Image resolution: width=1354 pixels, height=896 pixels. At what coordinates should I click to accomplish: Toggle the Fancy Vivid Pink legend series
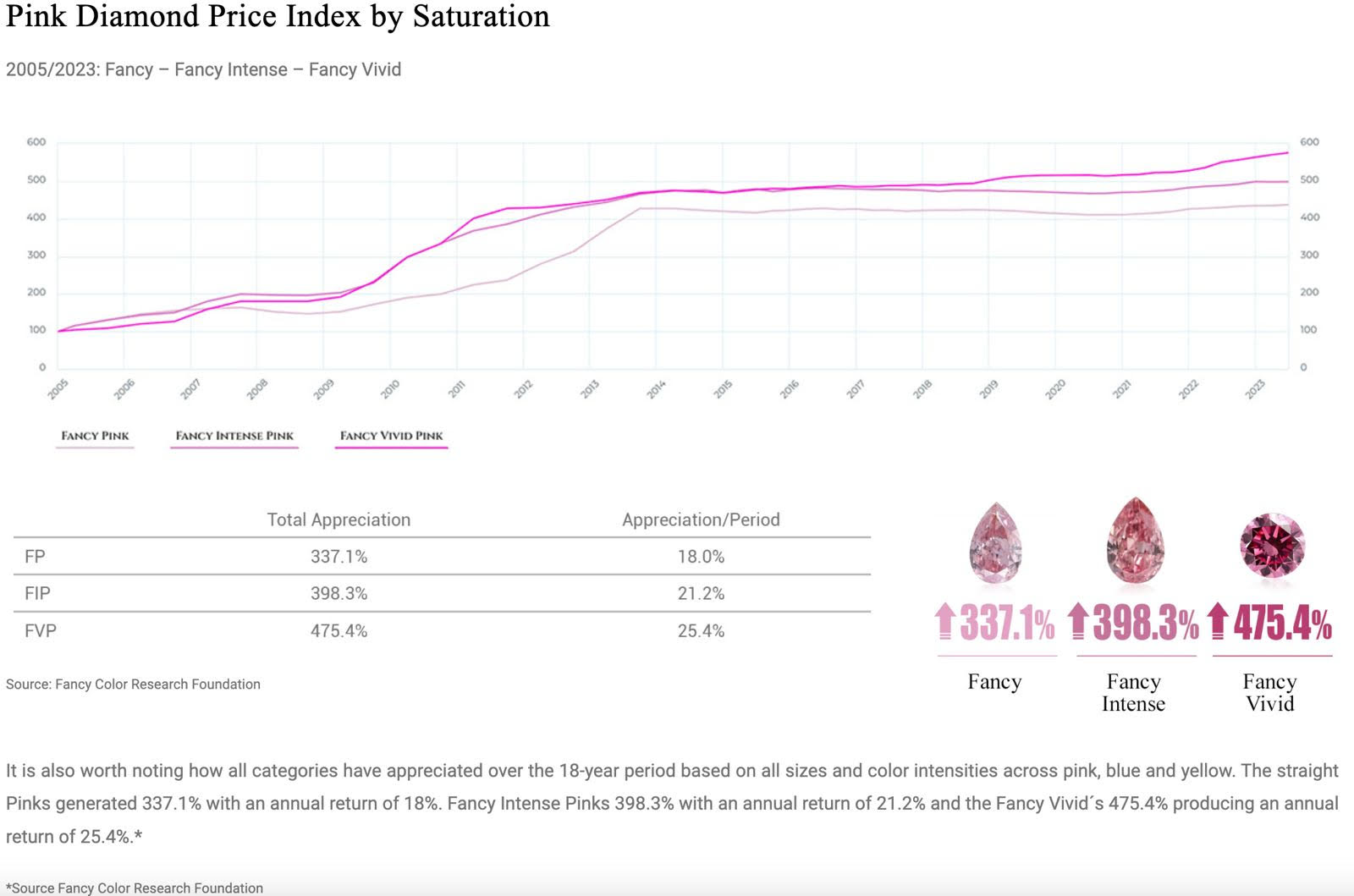coord(391,436)
